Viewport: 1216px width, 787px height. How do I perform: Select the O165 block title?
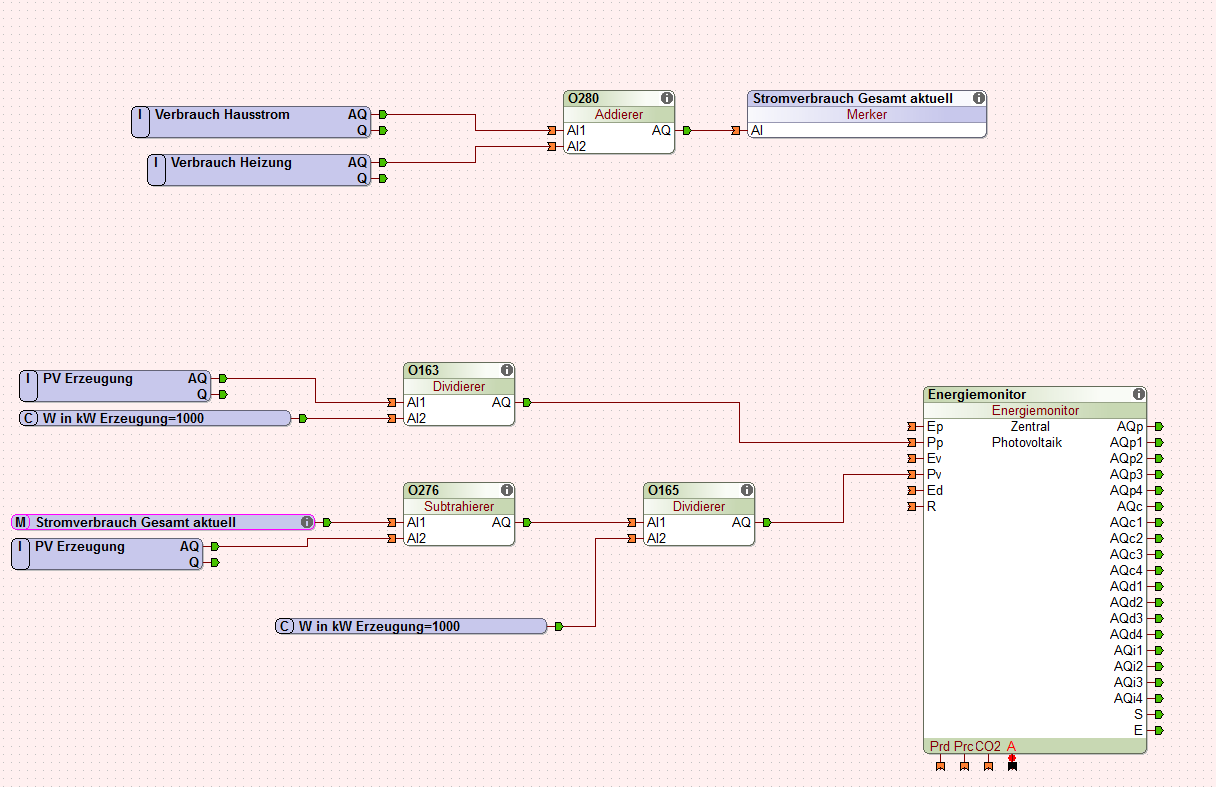663,490
